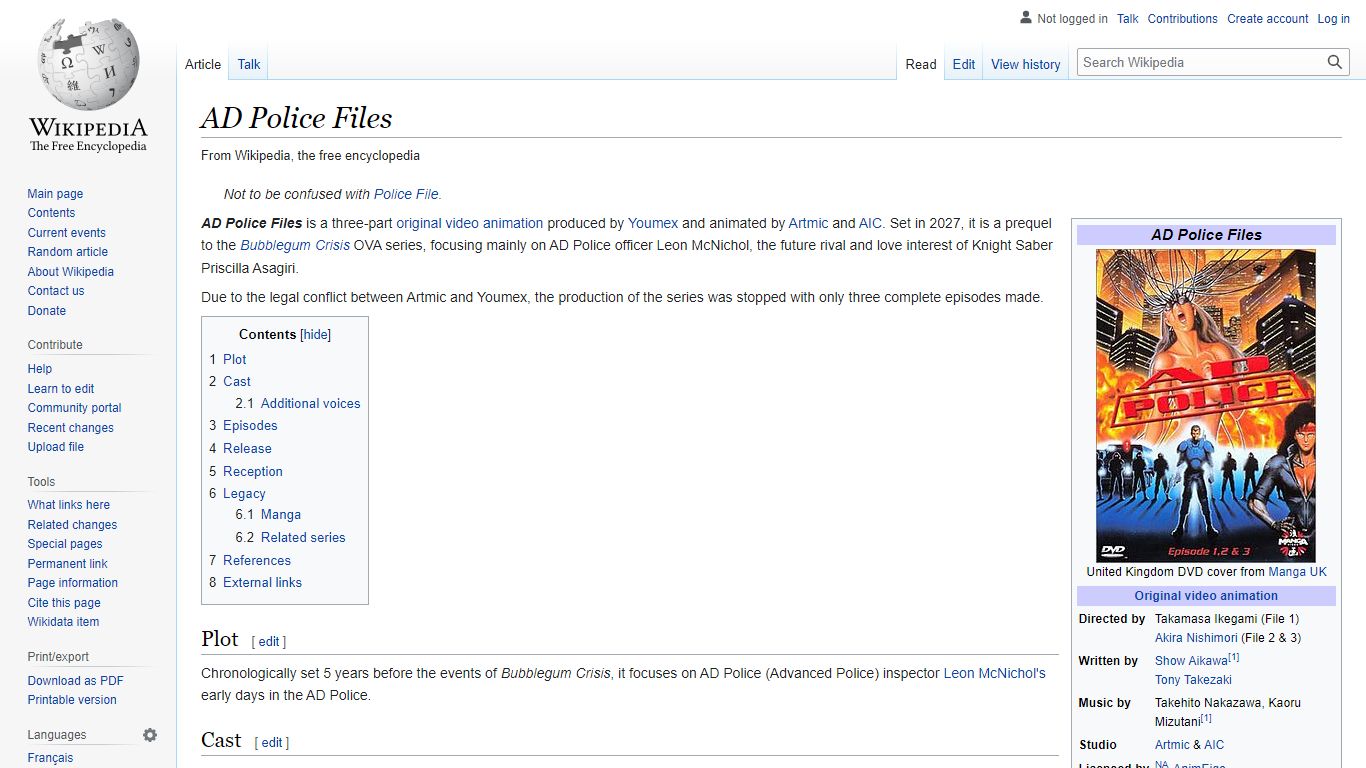Open Special pages

point(65,544)
